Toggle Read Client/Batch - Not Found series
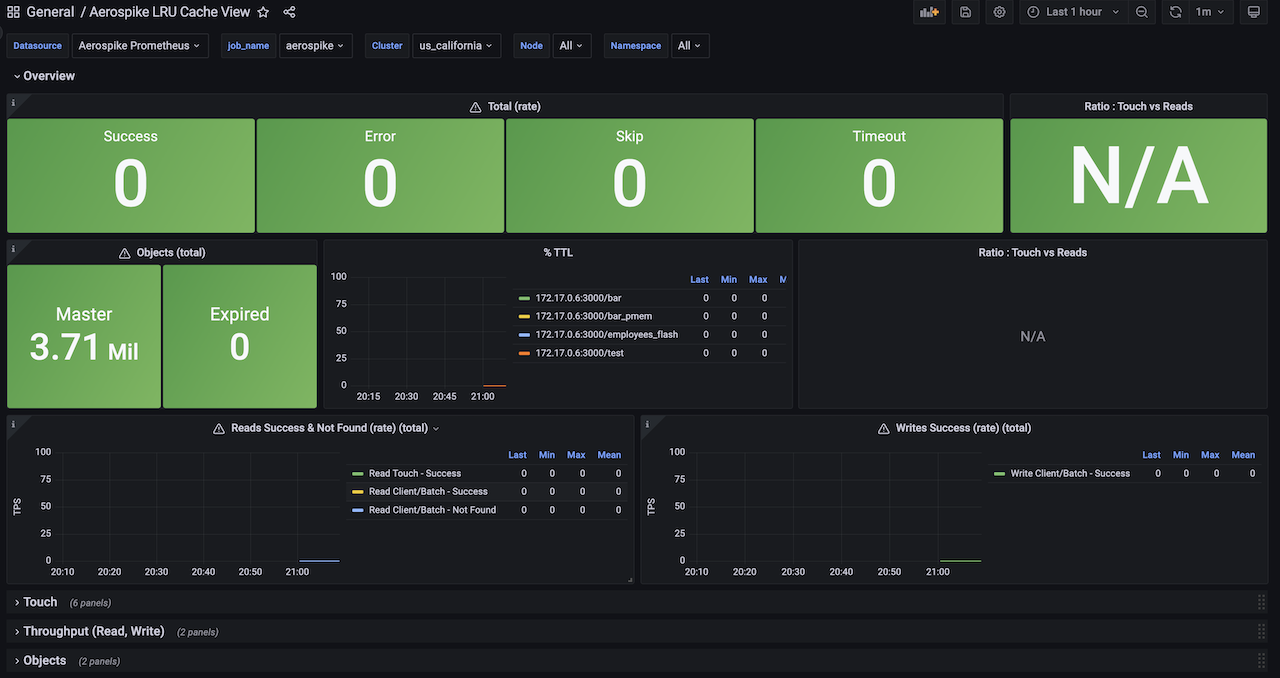Screen dimensions: 1280x678 click(x=432, y=510)
